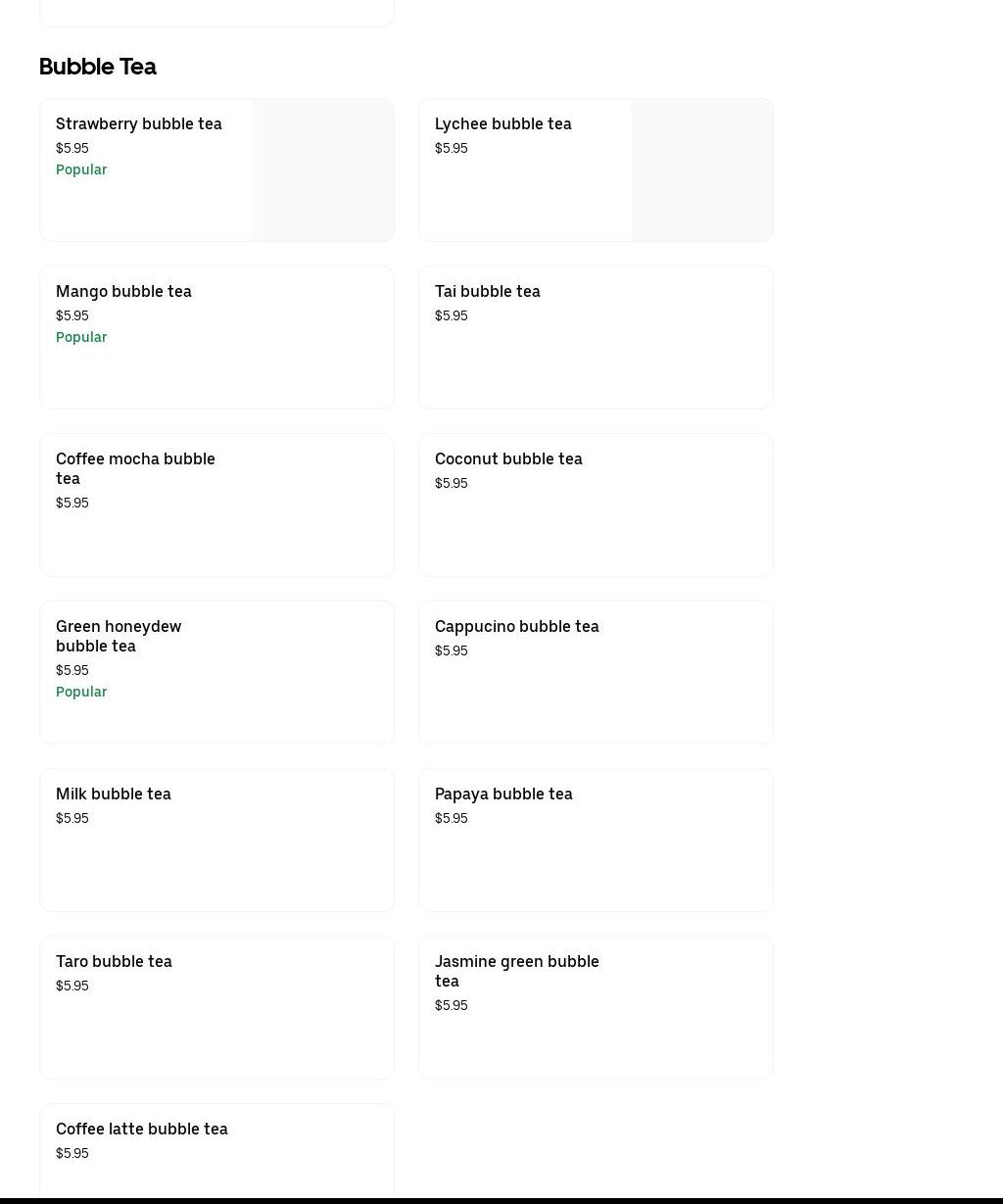Open Tai bubble tea details
This screenshot has height=1204, width=1003.
coord(487,292)
